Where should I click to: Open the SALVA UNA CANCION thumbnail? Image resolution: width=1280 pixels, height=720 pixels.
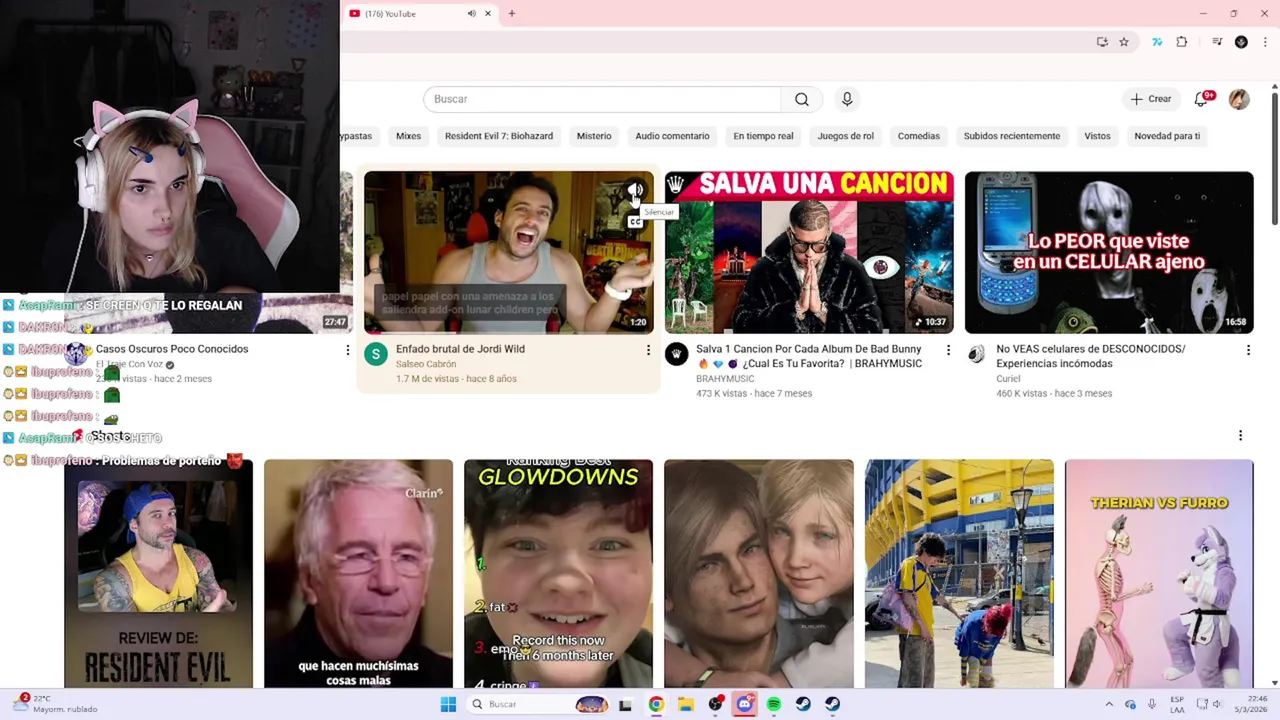pos(809,252)
